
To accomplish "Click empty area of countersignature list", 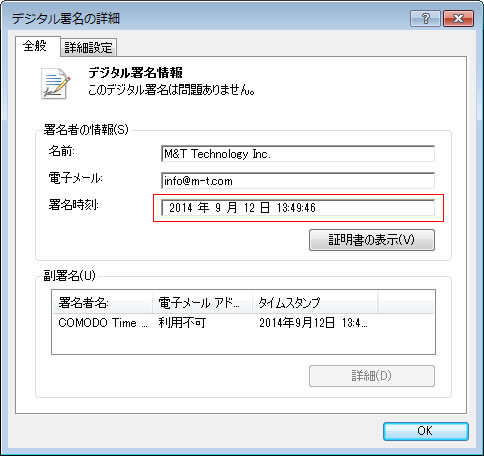I will 243,342.
